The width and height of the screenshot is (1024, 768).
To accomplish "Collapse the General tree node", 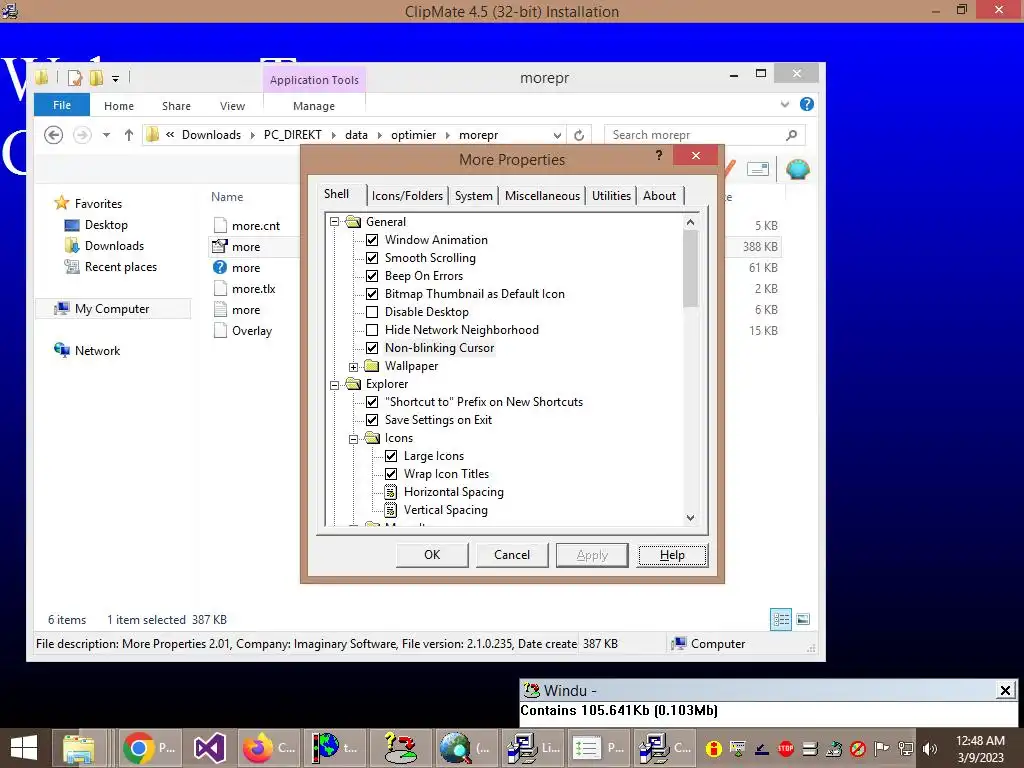I will pos(334,222).
